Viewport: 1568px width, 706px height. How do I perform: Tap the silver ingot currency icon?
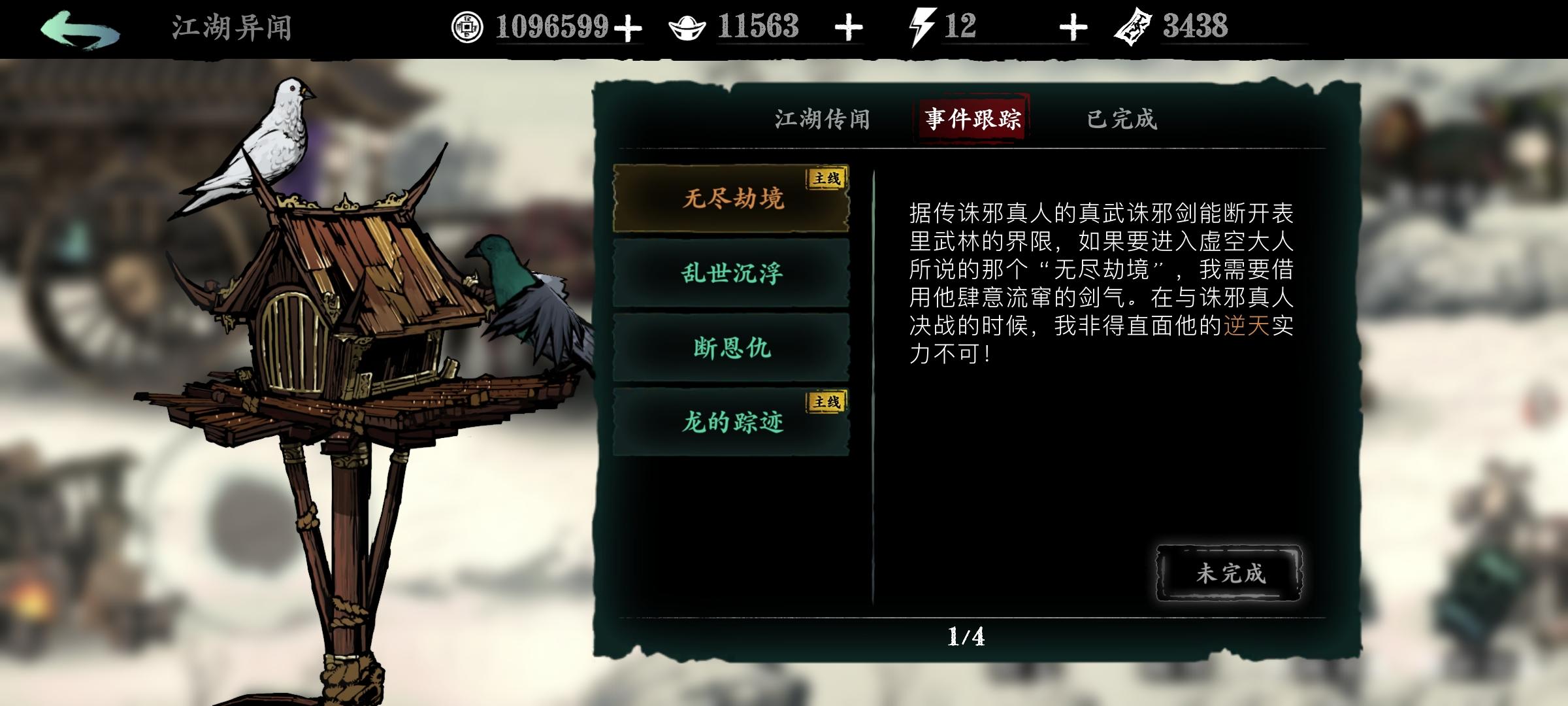point(687,29)
